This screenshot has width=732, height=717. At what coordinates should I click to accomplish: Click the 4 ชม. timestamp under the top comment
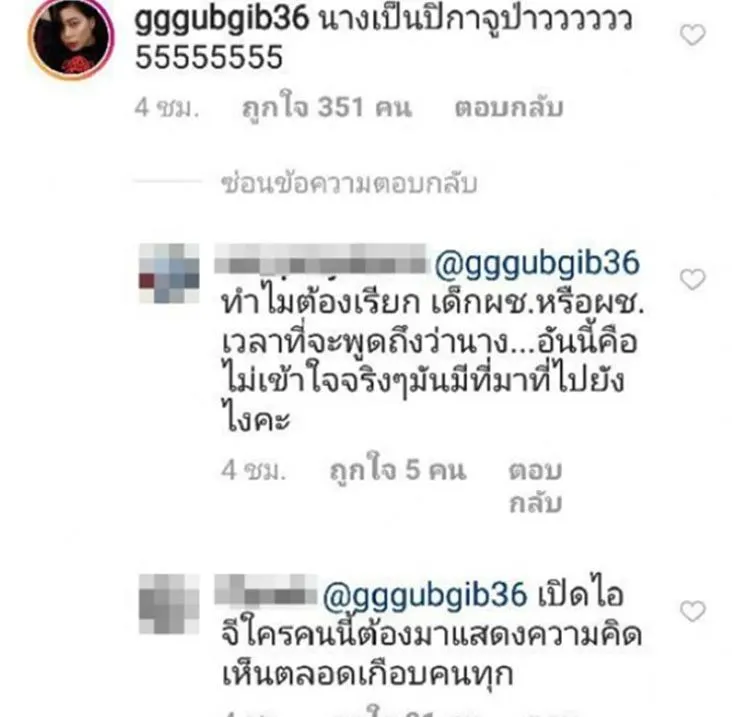[x=167, y=108]
